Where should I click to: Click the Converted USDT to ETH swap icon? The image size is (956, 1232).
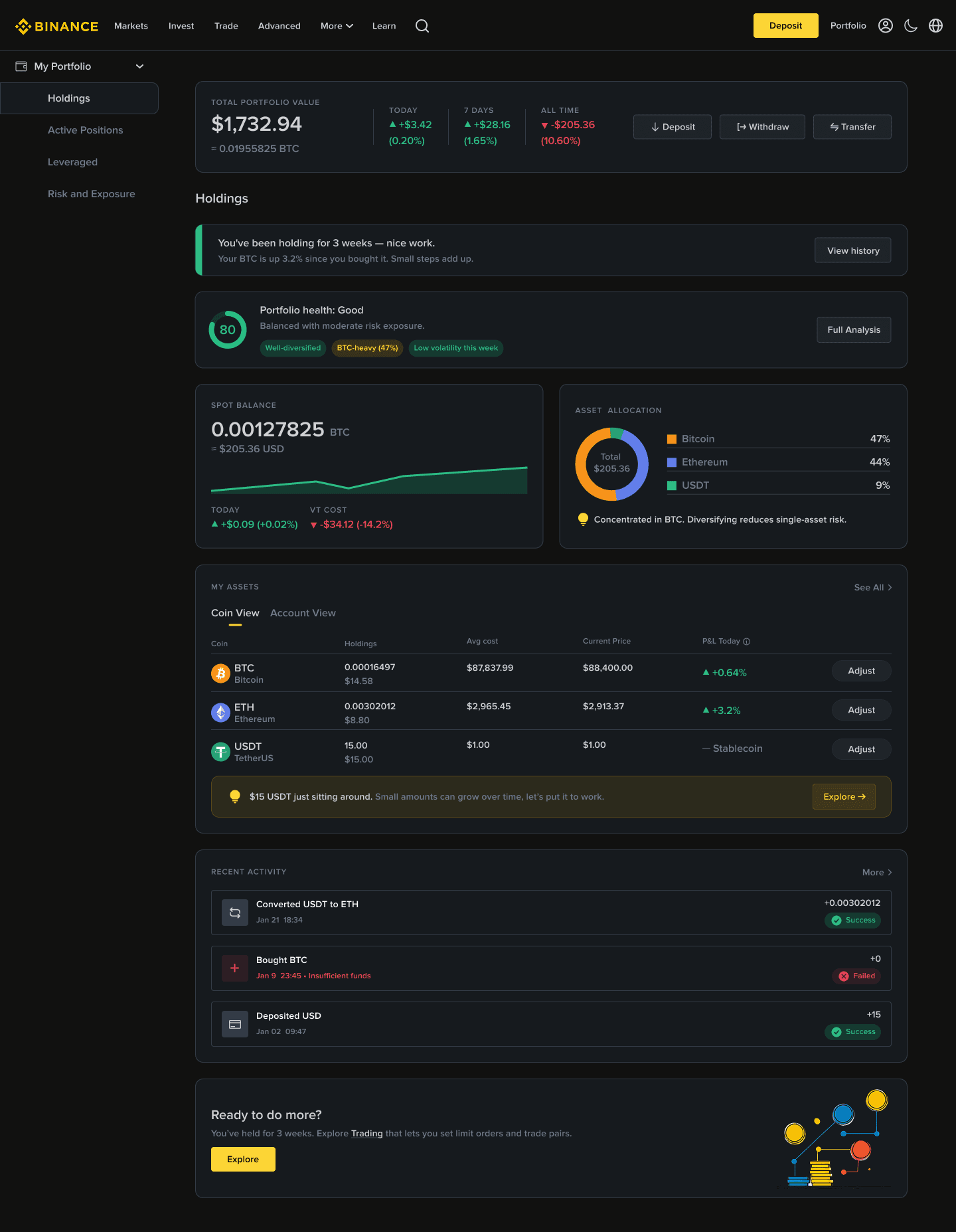point(235,913)
